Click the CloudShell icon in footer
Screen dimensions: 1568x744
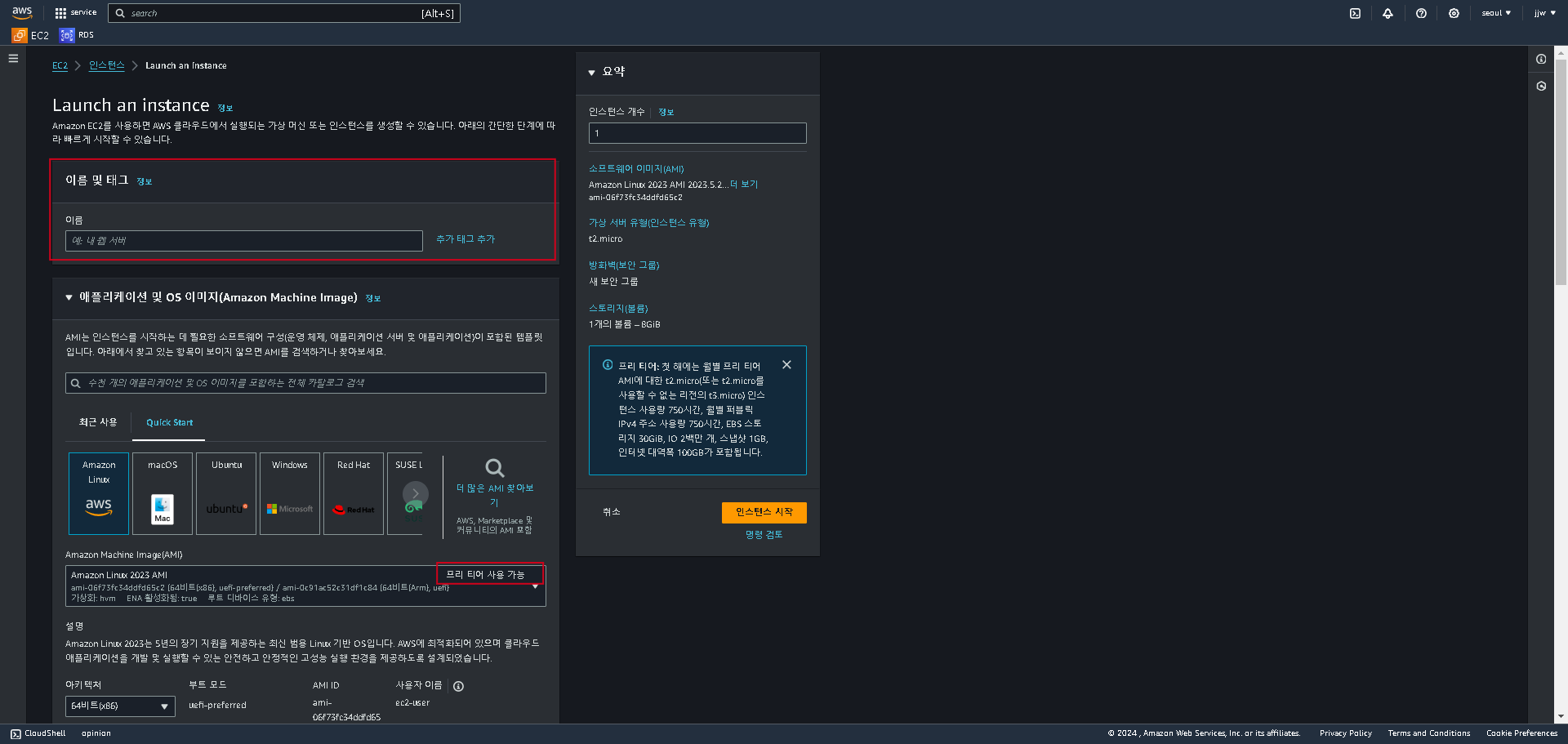[x=16, y=733]
